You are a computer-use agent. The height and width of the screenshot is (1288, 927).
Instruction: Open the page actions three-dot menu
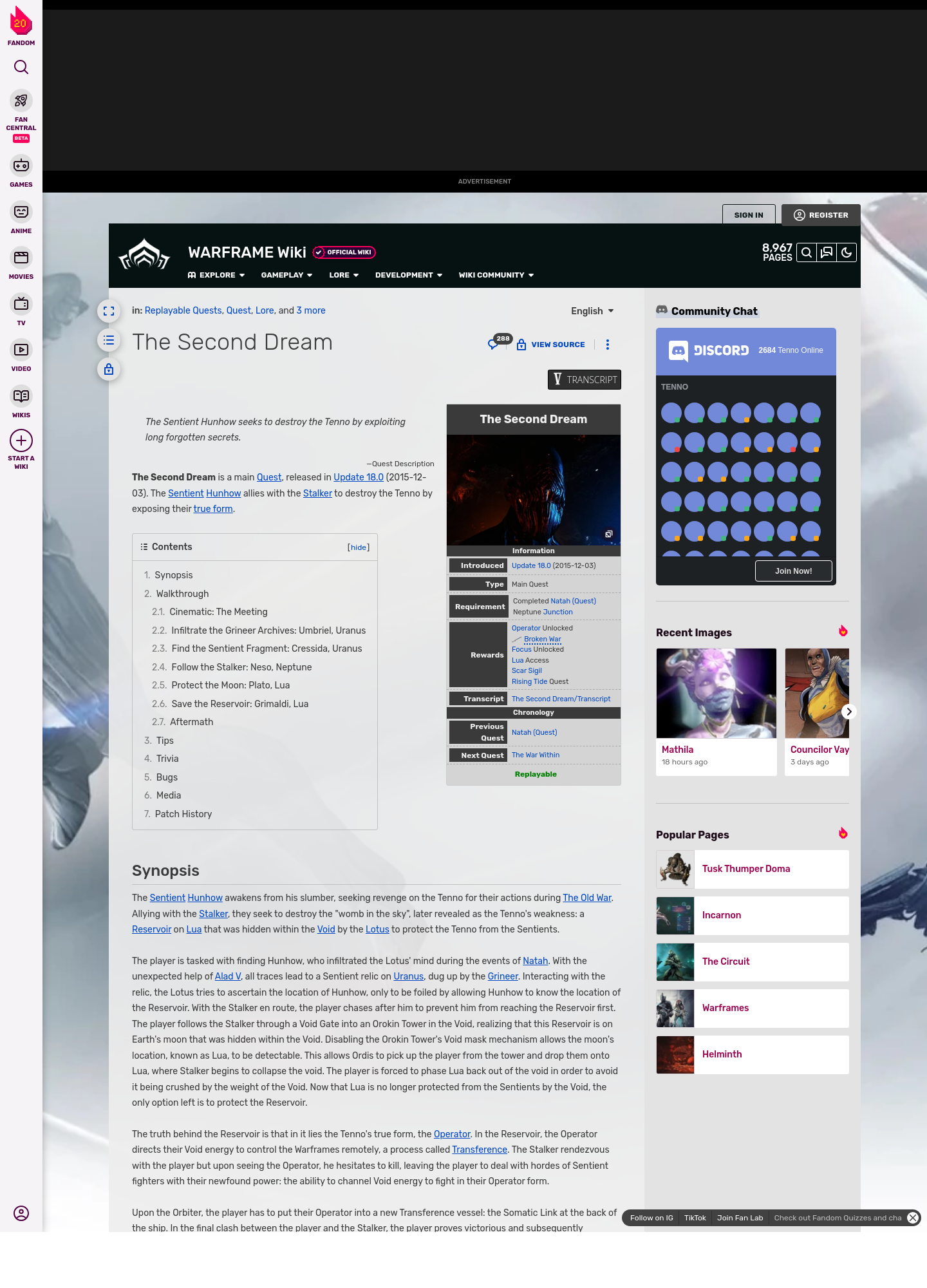(607, 345)
